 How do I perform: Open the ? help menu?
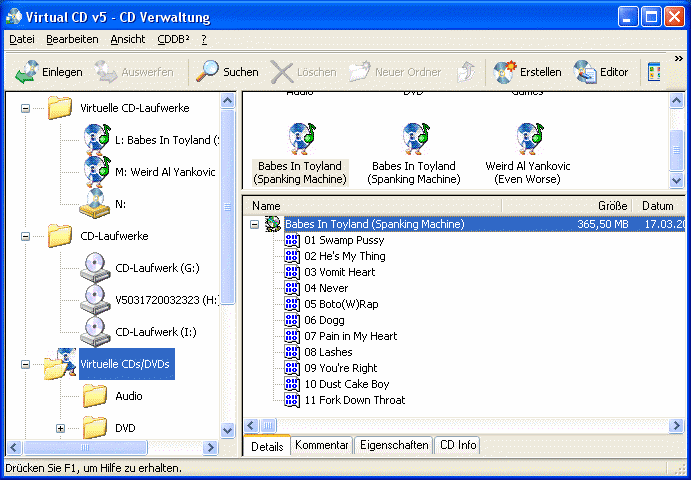tap(204, 39)
